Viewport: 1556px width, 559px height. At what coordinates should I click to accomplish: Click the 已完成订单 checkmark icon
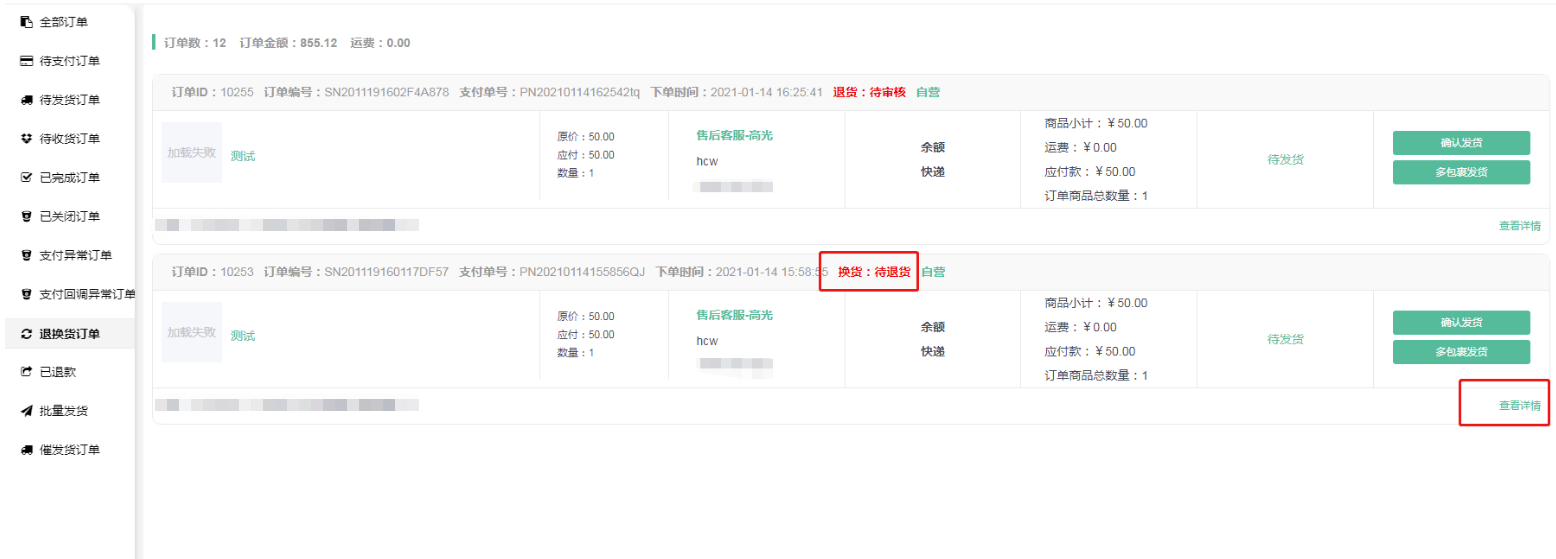click(27, 178)
